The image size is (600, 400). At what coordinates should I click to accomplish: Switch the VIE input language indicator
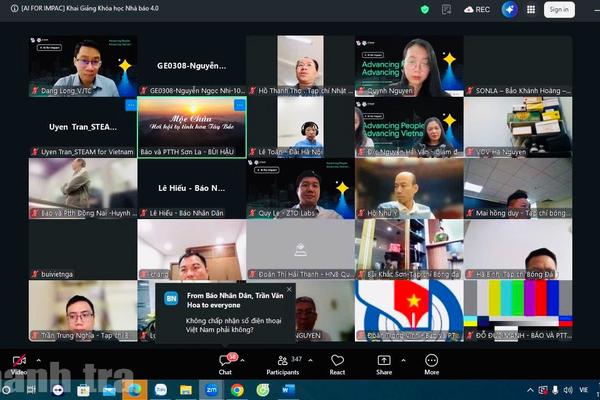pyautogui.click(x=583, y=390)
